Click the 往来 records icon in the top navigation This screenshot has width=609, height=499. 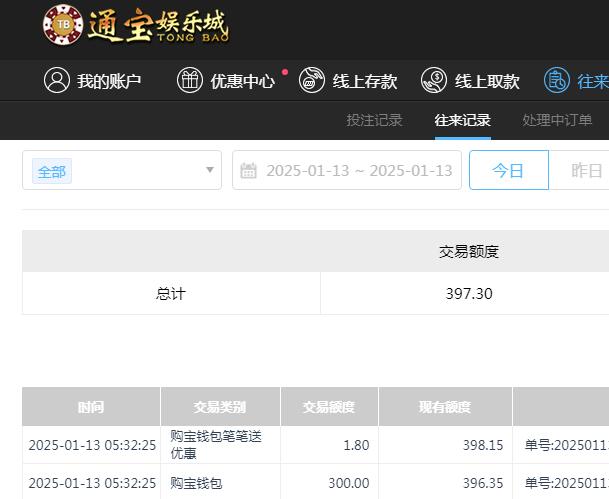557,80
